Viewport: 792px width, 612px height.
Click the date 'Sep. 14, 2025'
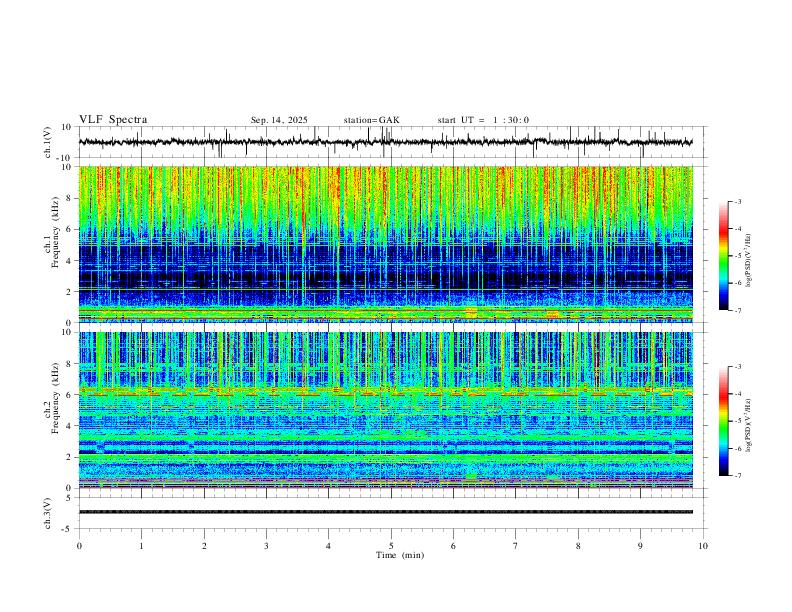(x=279, y=120)
